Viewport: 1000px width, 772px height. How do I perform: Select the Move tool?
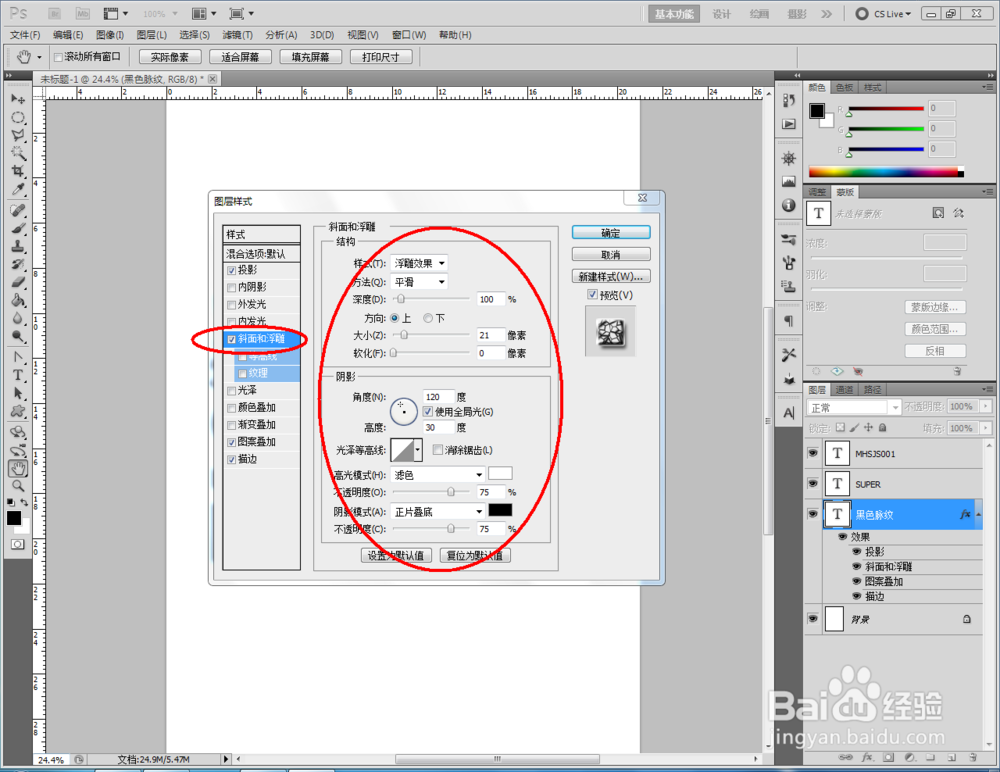pyautogui.click(x=18, y=100)
